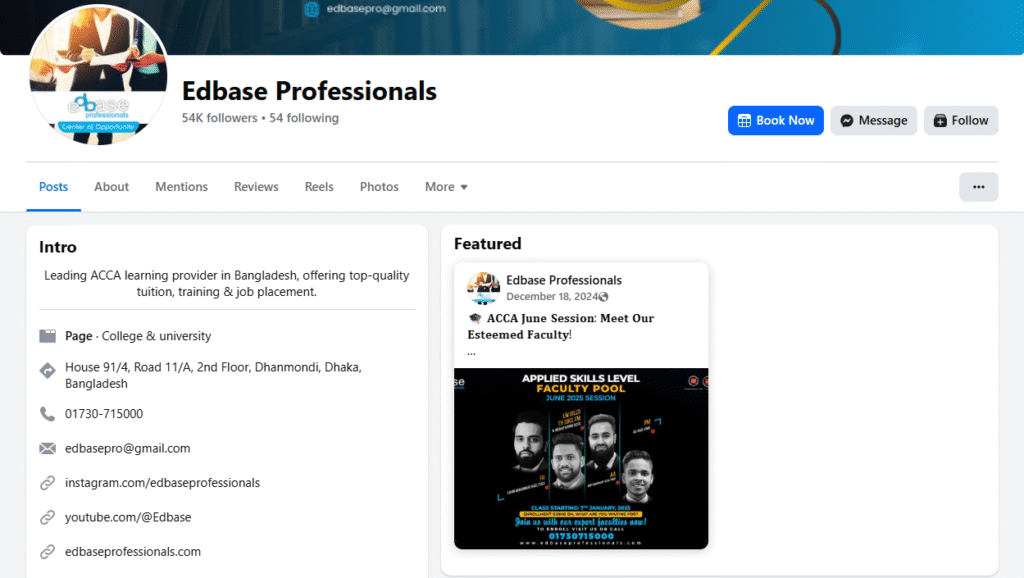
Task: Open the featured Faculty Pool post image
Action: coord(581,458)
